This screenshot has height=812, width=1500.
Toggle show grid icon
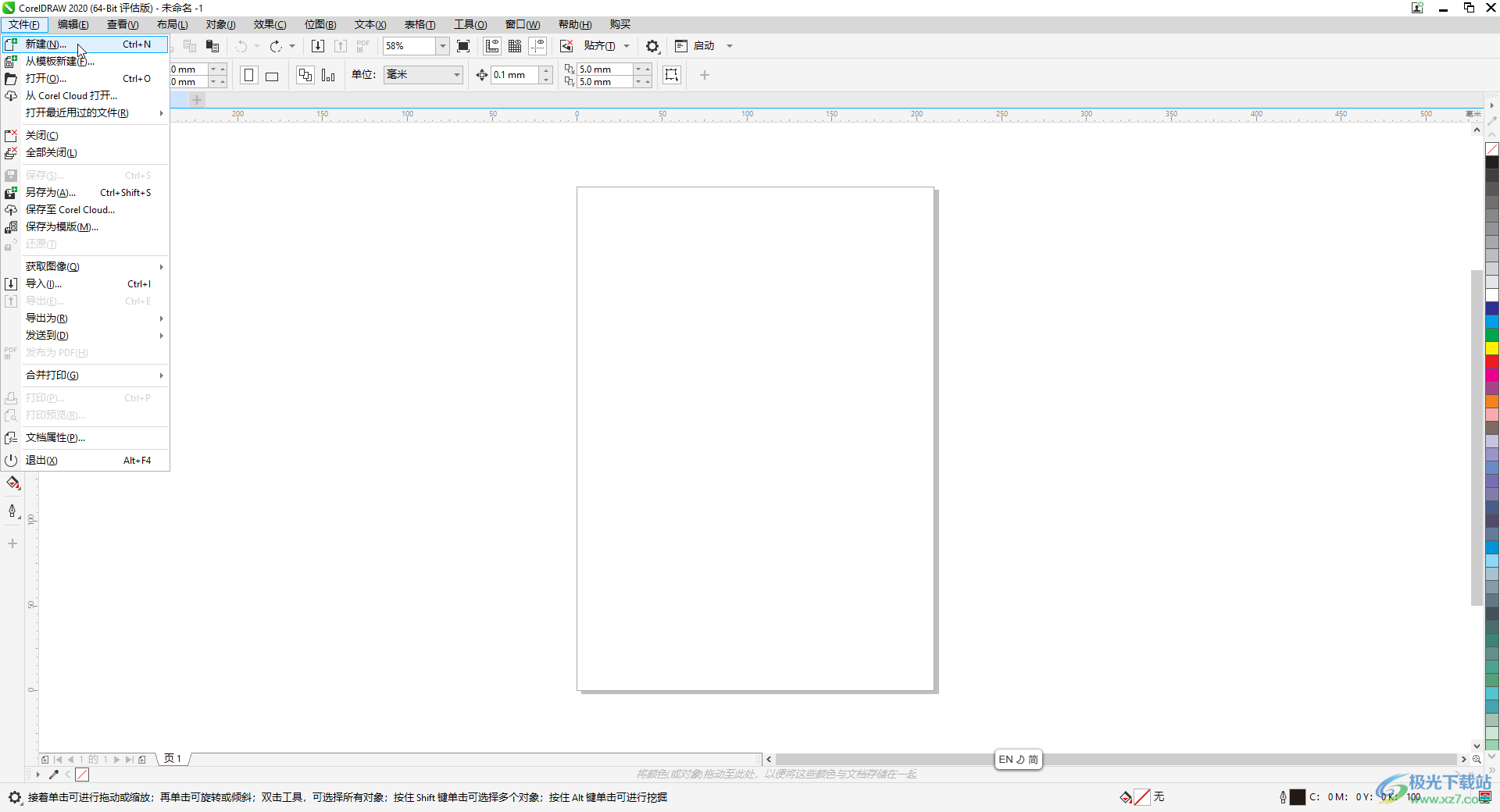point(515,46)
